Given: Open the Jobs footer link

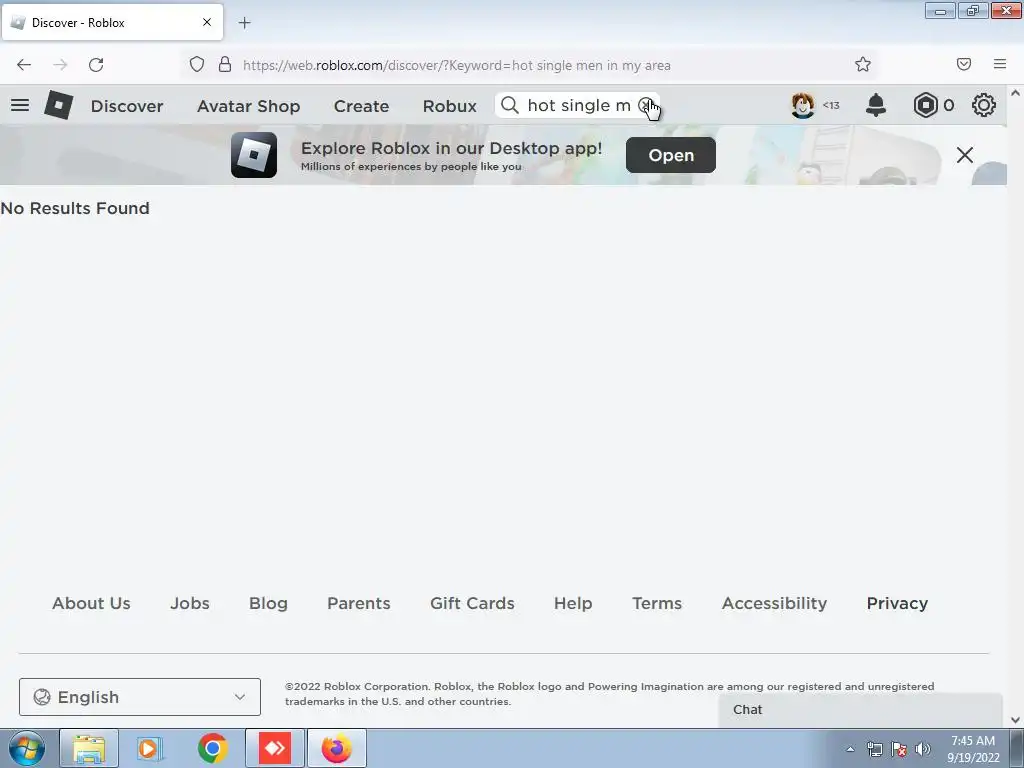Looking at the screenshot, I should pos(189,603).
